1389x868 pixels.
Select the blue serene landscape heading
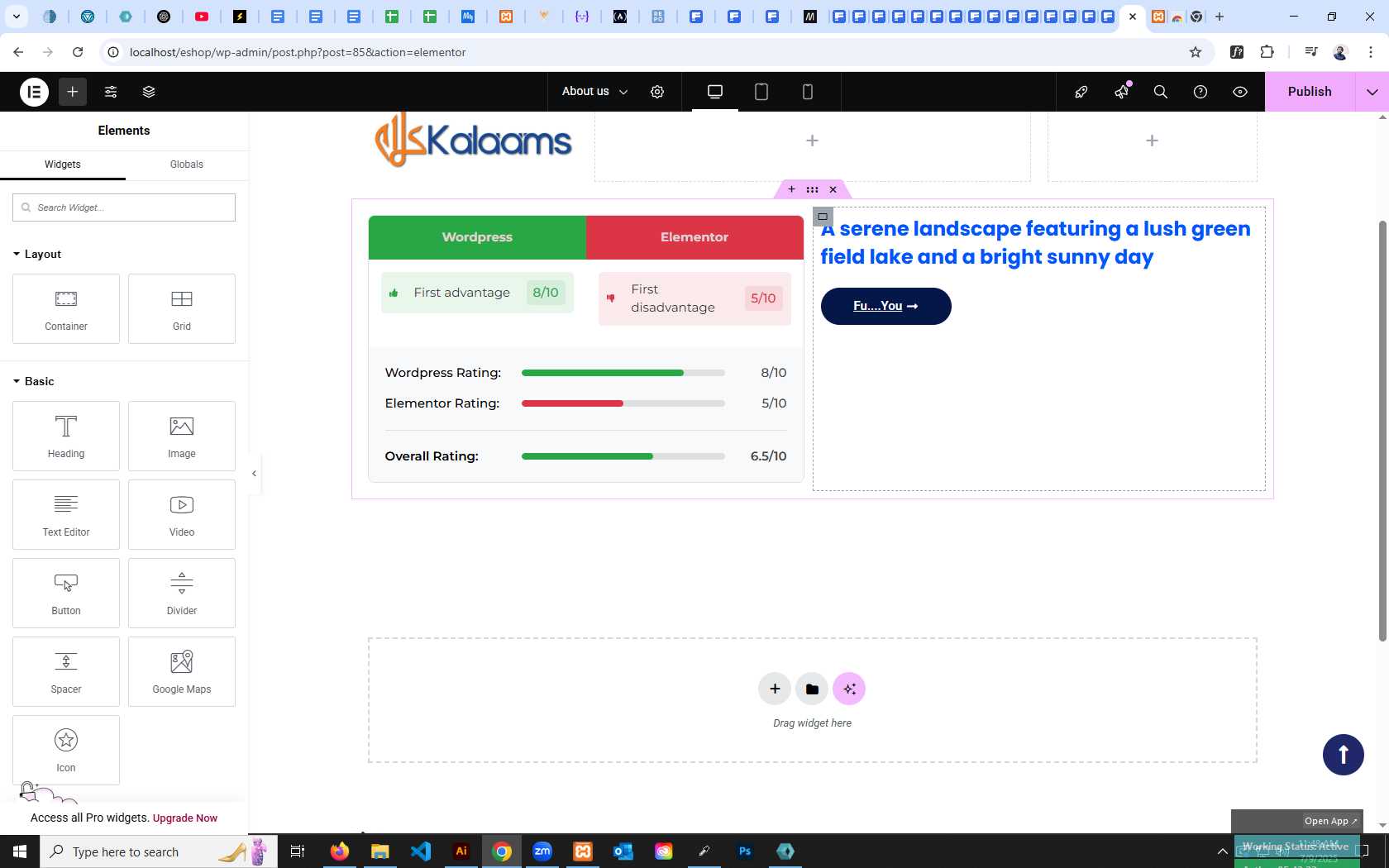click(1035, 243)
